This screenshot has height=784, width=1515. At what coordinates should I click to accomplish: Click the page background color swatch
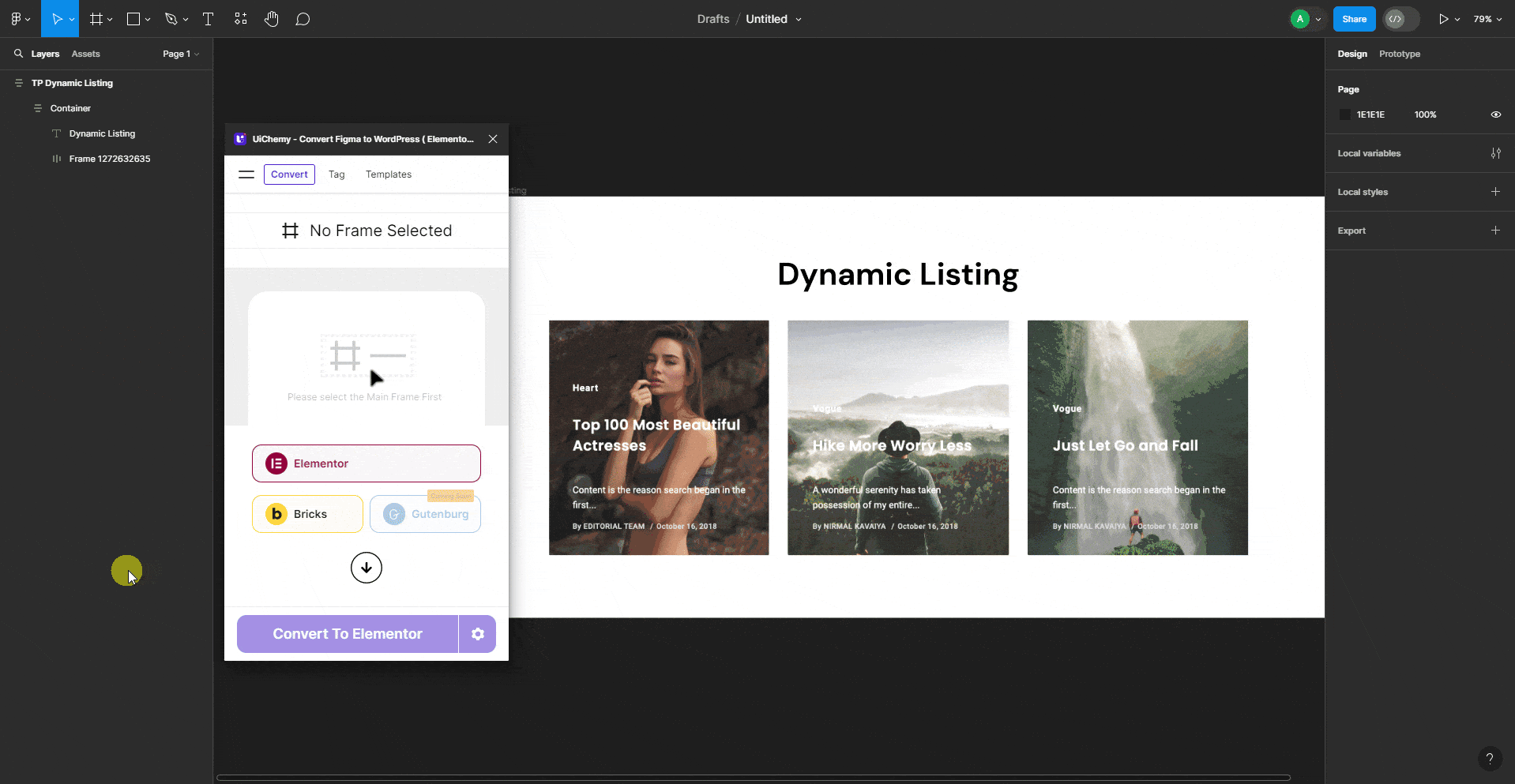(1345, 114)
